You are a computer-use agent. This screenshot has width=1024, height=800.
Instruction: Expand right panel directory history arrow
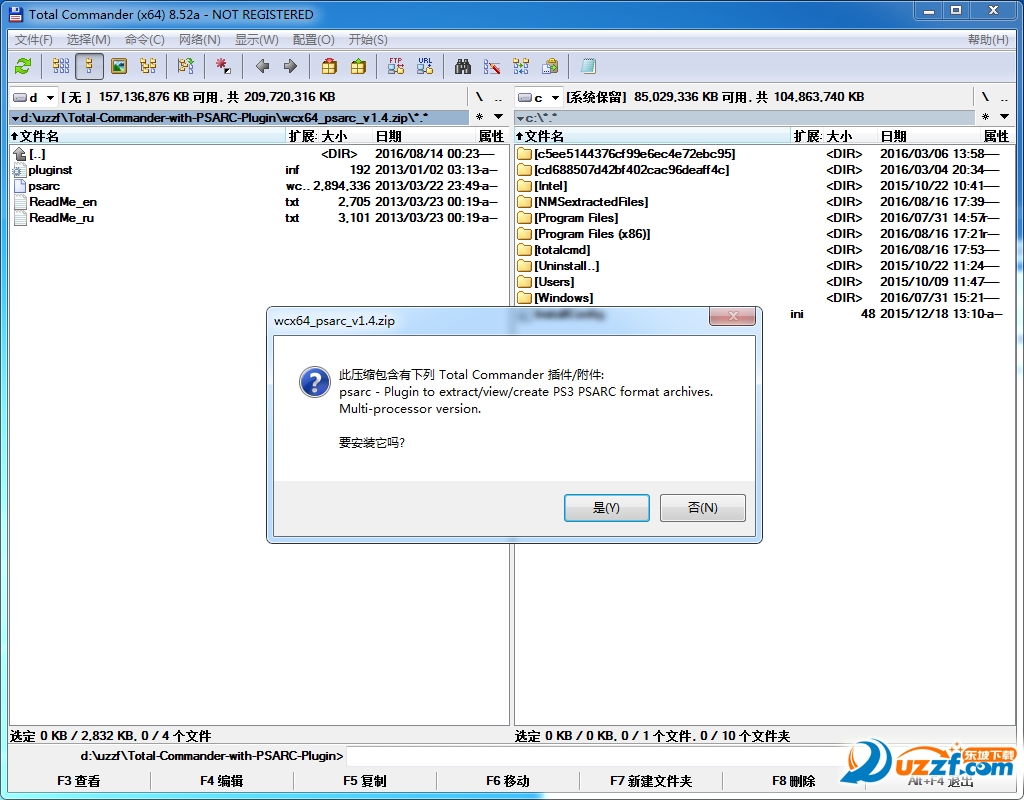pyautogui.click(x=1004, y=117)
